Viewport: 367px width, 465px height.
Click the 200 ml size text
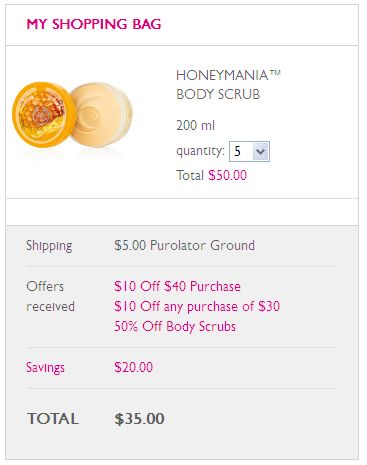pos(195,126)
